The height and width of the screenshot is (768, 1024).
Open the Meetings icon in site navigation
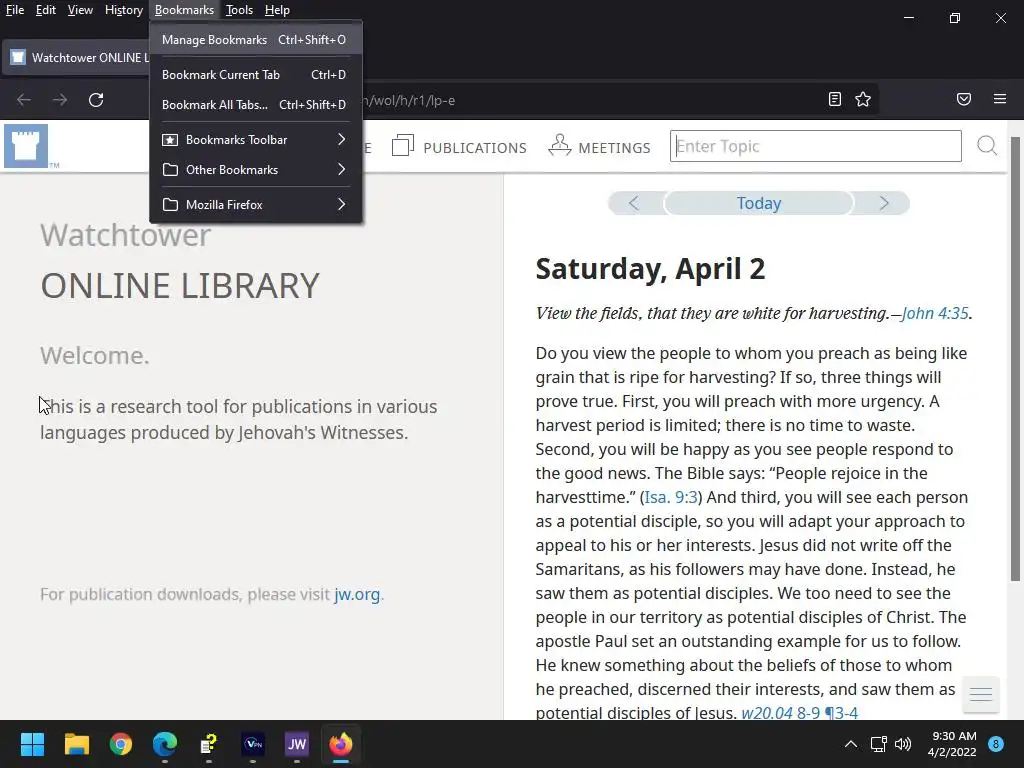[560, 145]
